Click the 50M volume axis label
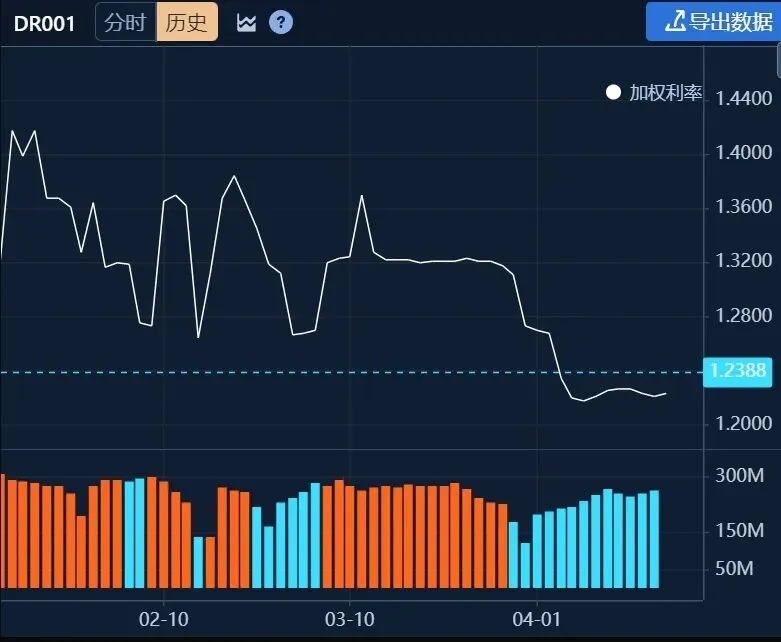This screenshot has height=642, width=781. 734,568
